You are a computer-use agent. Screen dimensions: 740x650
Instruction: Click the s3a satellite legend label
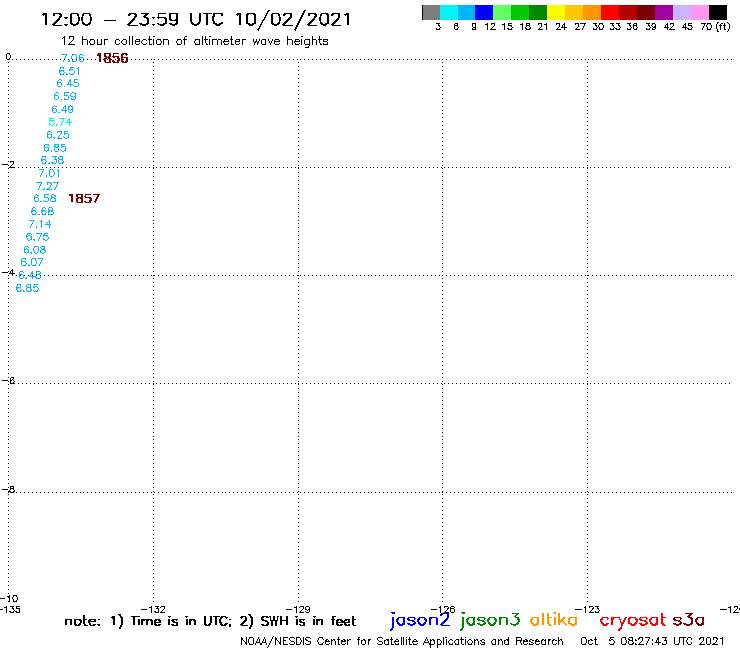tap(688, 620)
